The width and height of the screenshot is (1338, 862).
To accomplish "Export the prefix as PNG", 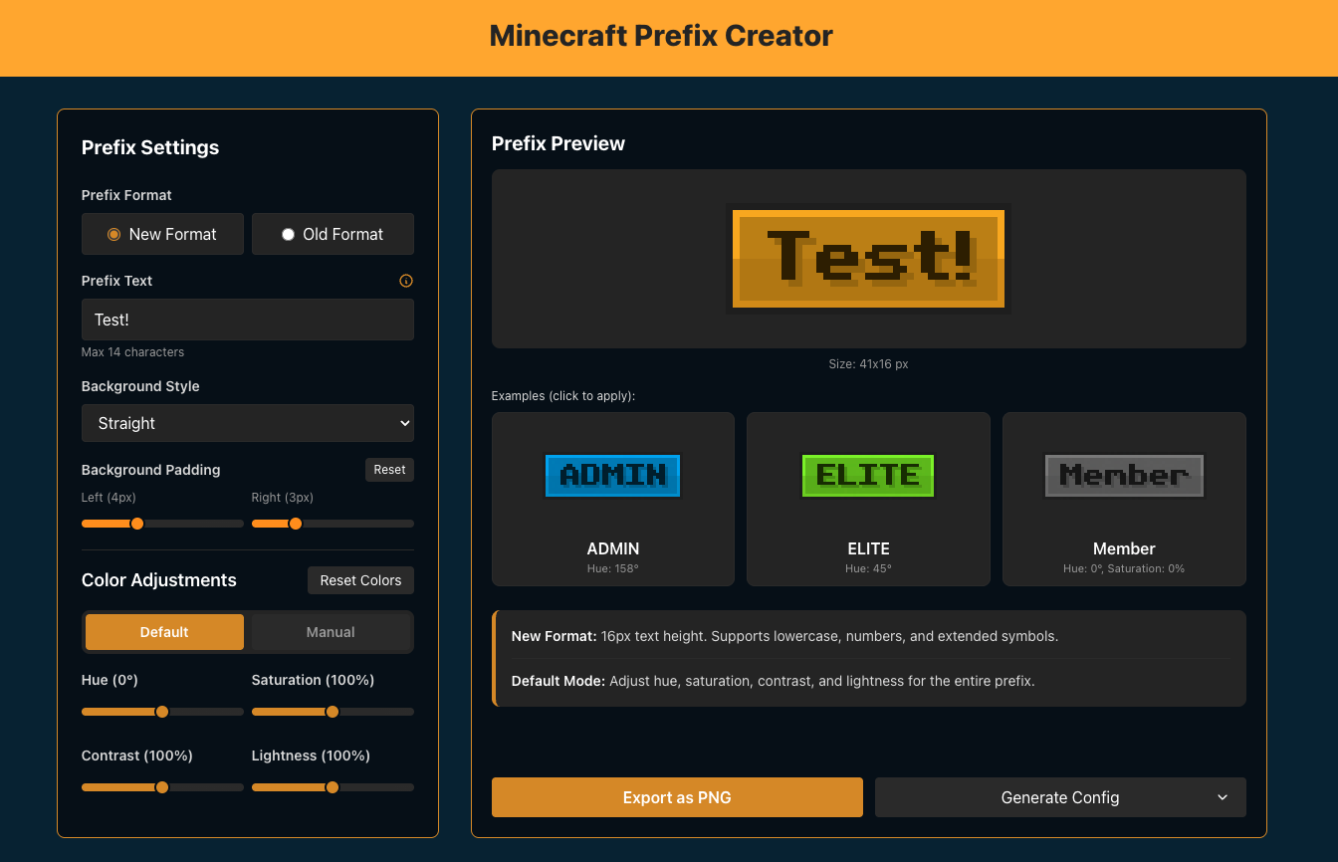I will (x=677, y=797).
